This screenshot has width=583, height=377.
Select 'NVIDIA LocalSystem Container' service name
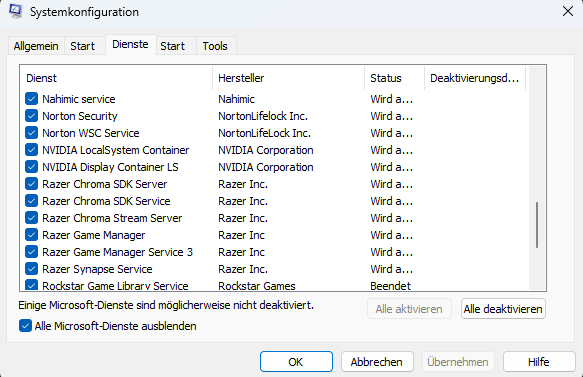[x=116, y=150]
